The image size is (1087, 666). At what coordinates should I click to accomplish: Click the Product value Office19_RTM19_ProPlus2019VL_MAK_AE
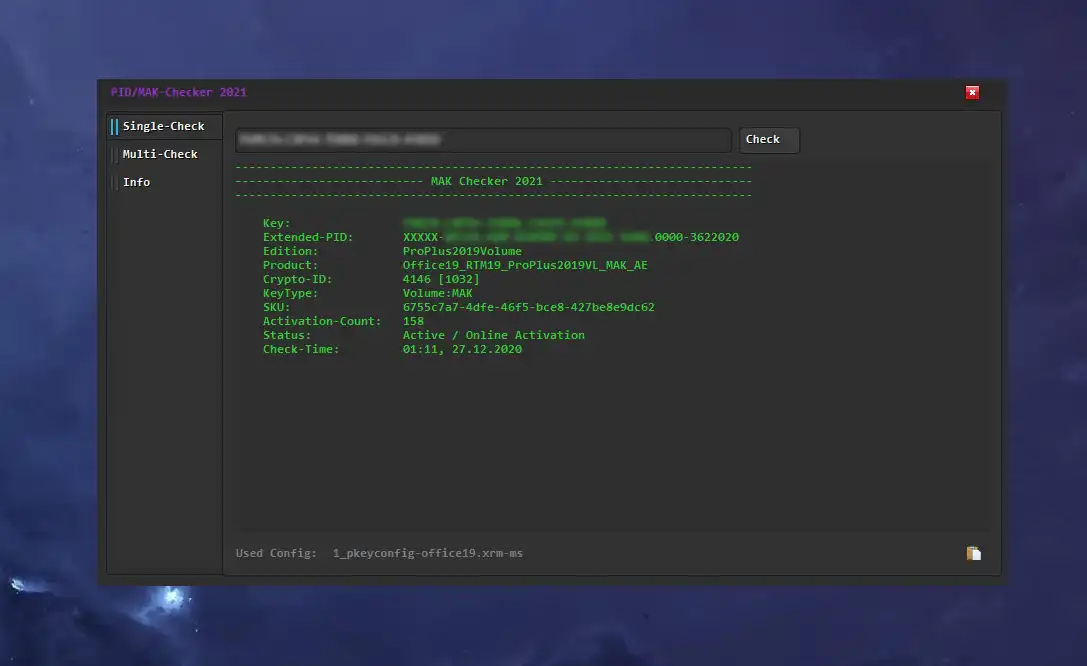(x=525, y=265)
